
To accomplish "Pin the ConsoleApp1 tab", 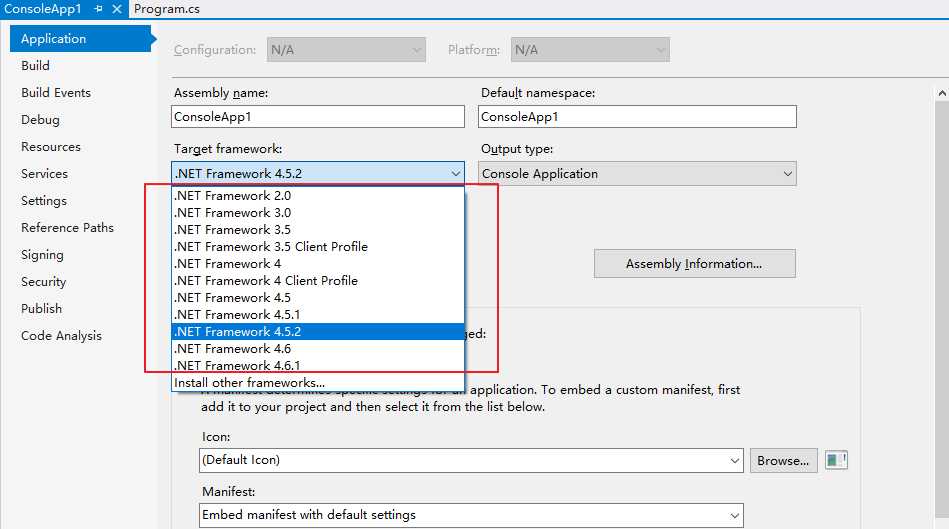I will (99, 9).
